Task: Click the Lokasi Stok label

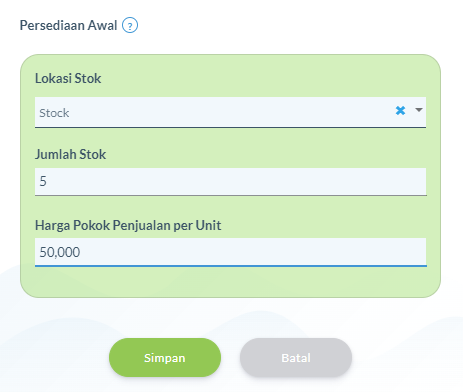Action: (x=68, y=78)
